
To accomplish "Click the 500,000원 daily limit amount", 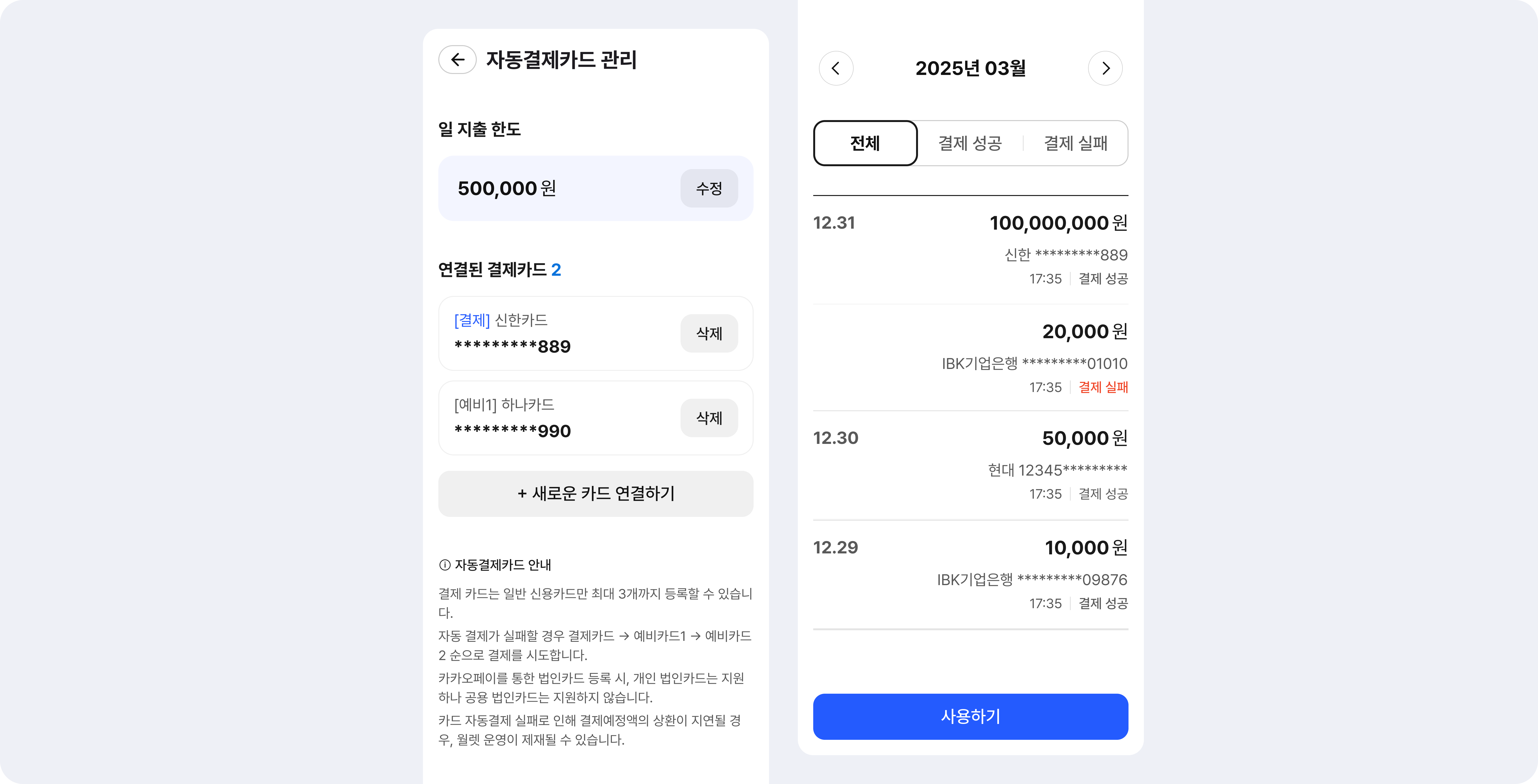I will [x=506, y=189].
